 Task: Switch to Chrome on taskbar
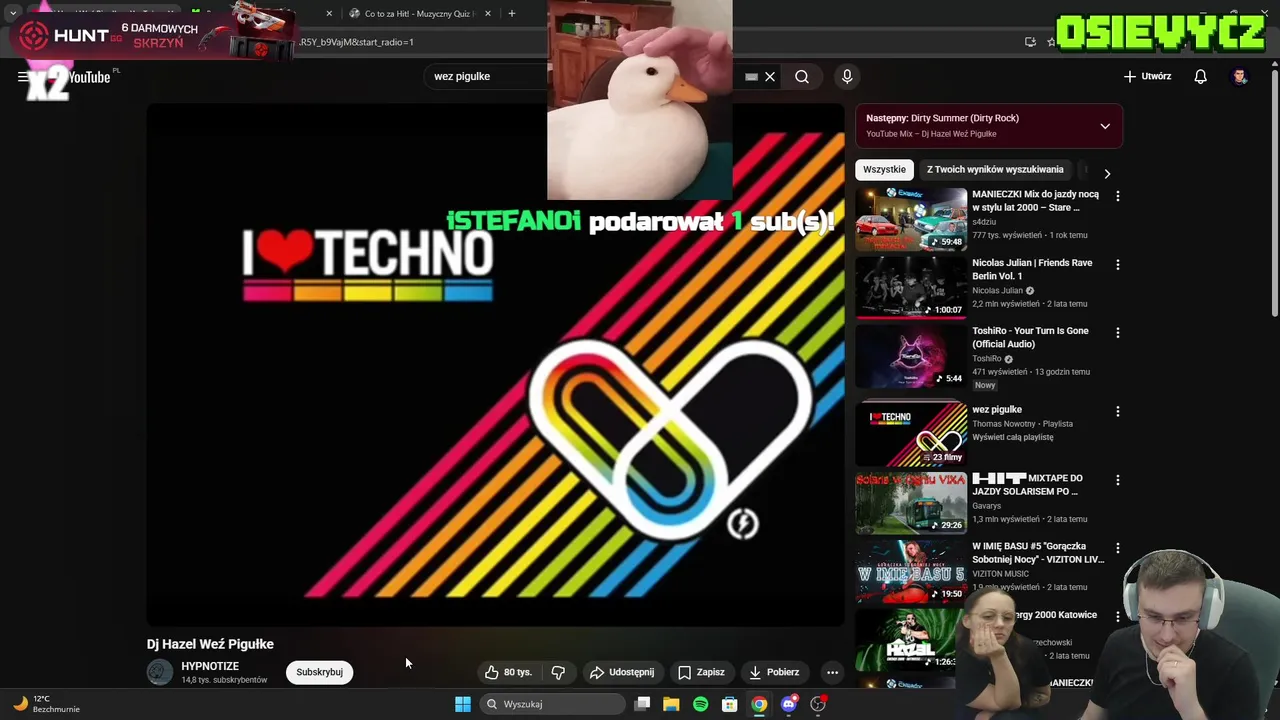759,704
